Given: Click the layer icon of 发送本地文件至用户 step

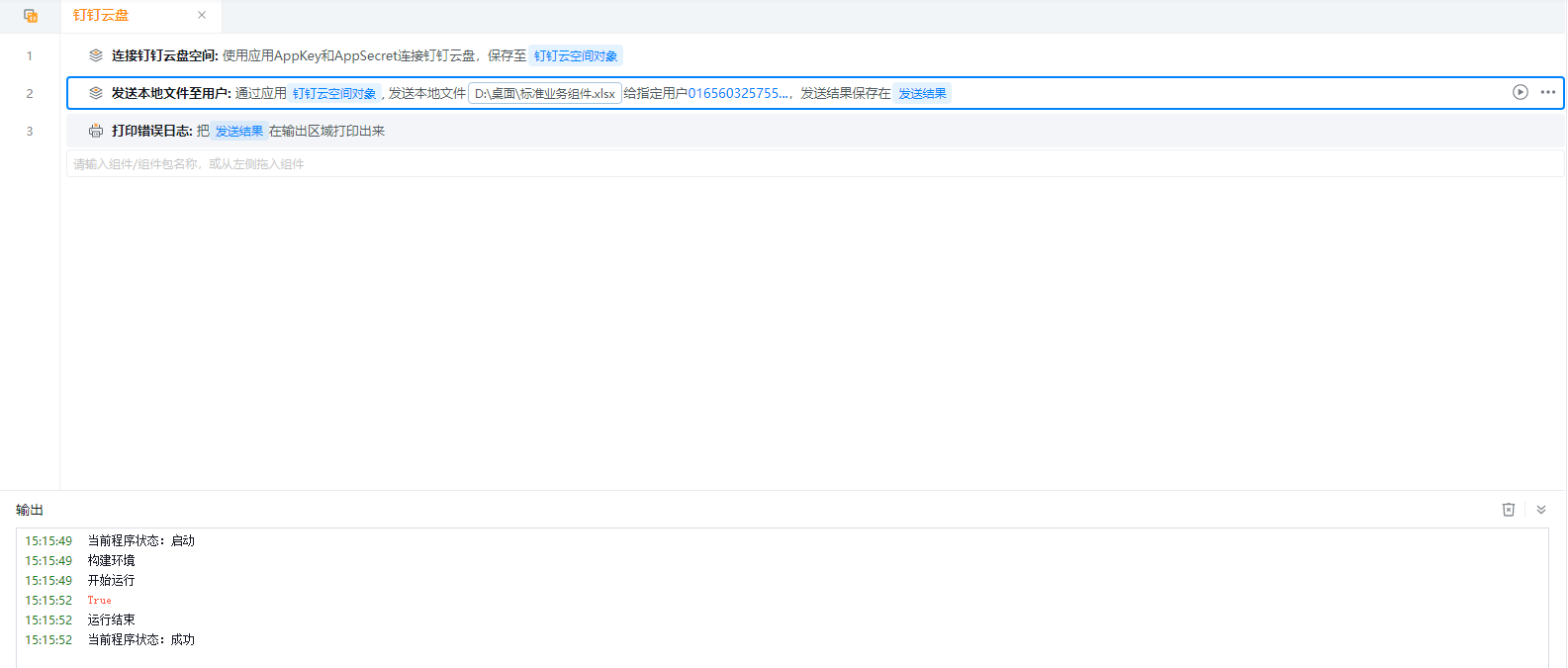Looking at the screenshot, I should (96, 93).
